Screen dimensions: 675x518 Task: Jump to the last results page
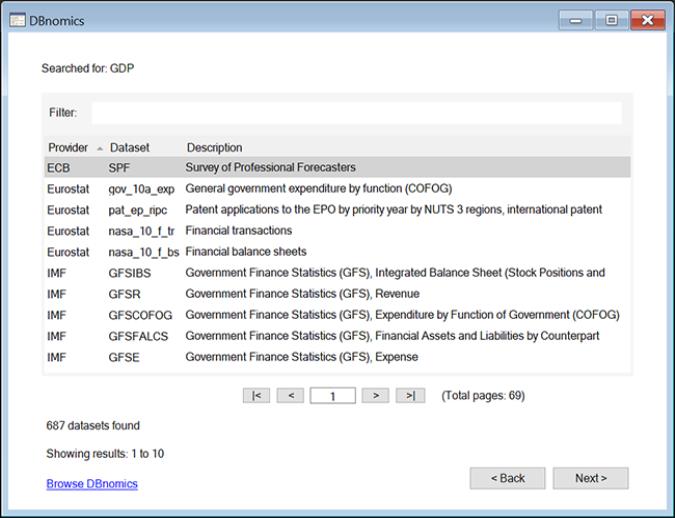[x=410, y=395]
